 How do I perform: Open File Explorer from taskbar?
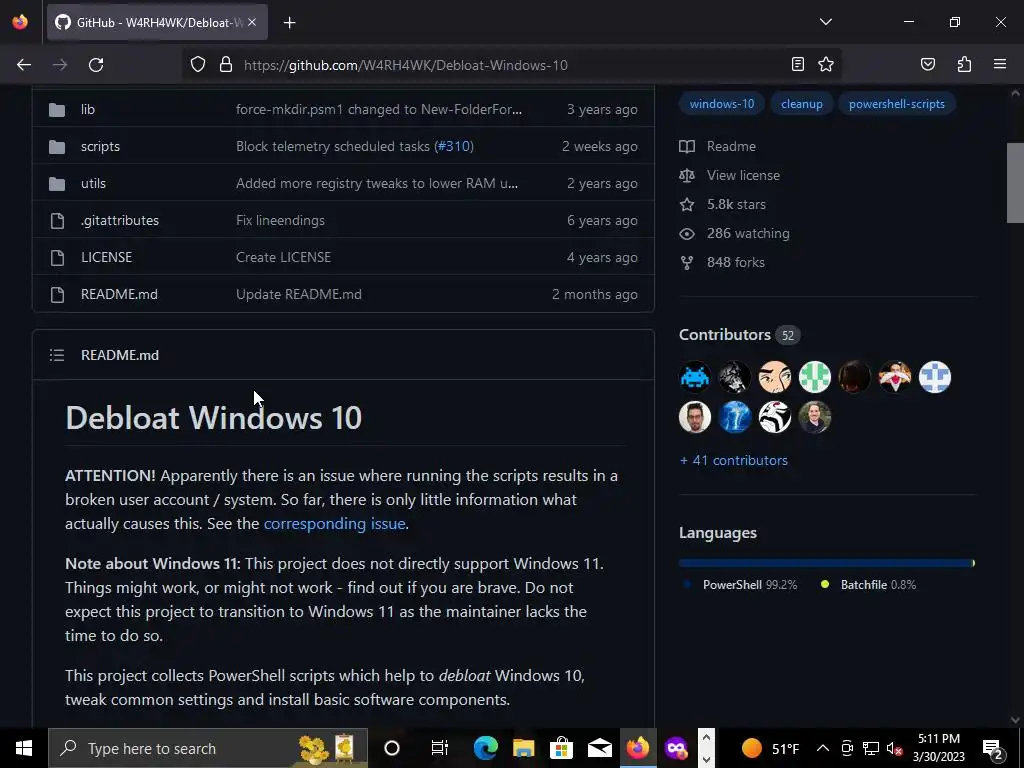click(x=523, y=748)
